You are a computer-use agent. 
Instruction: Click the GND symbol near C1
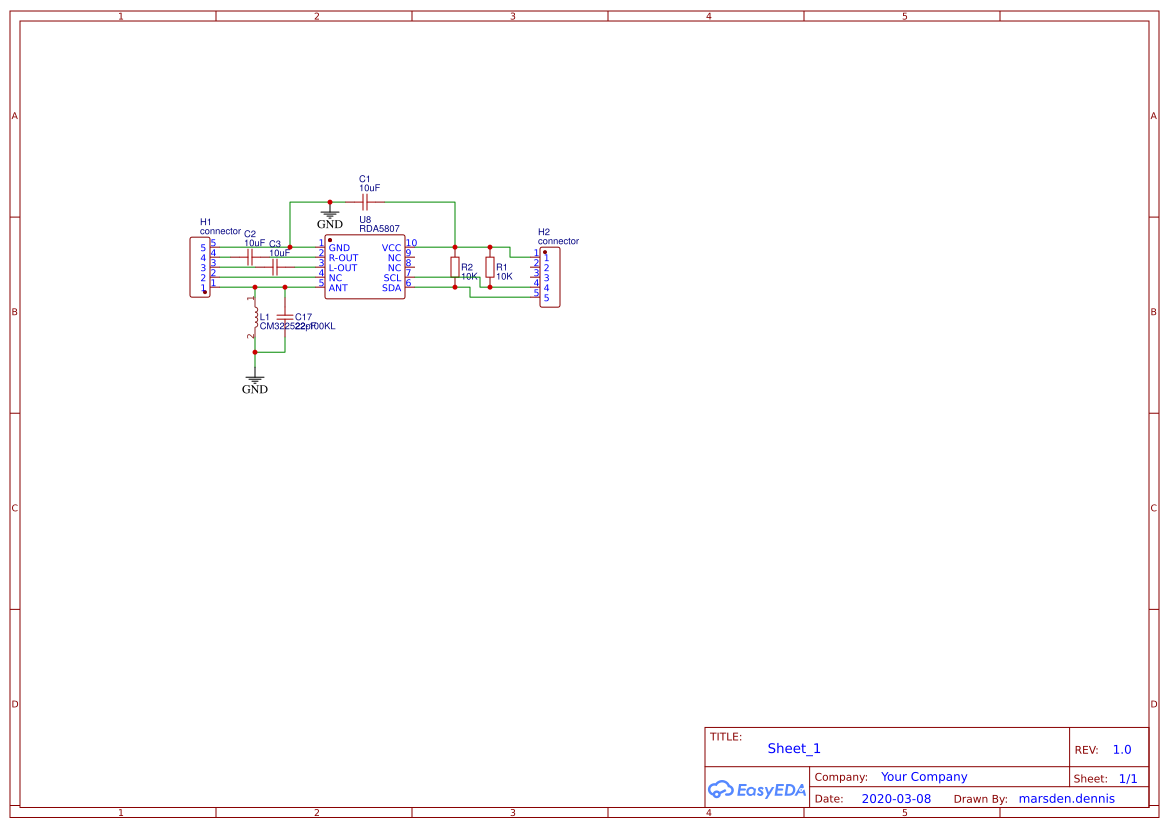(x=330, y=216)
